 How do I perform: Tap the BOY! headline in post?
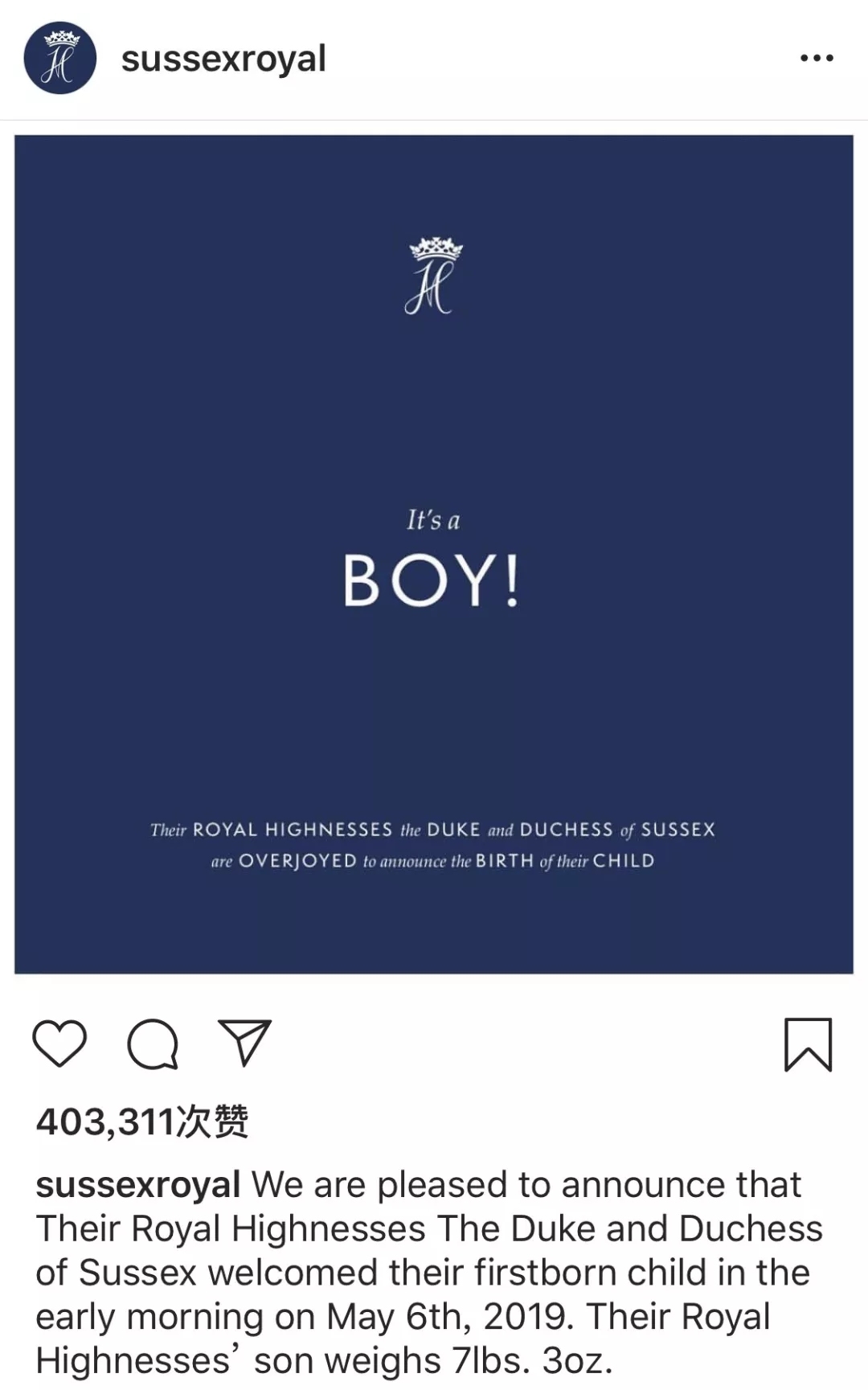point(432,580)
